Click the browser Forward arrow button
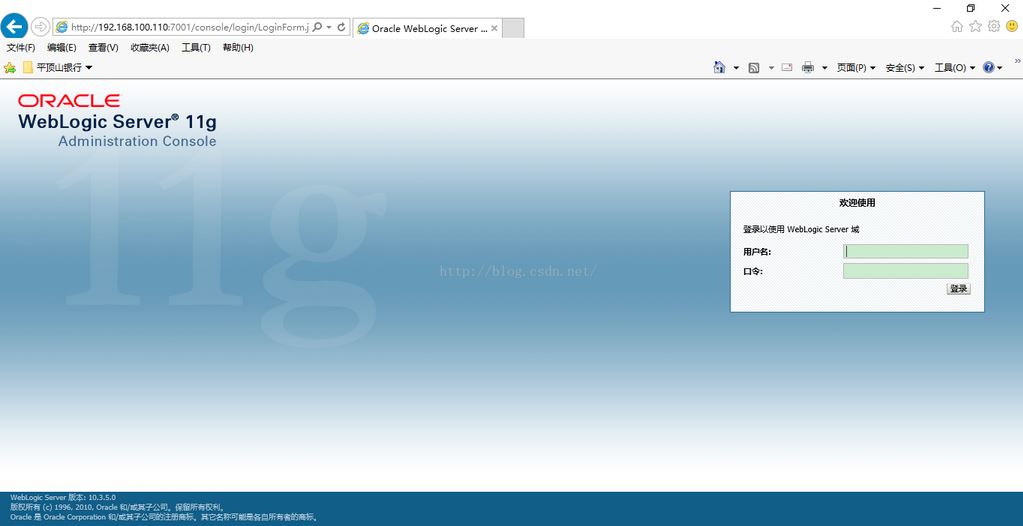Viewport: 1023px width, 526px height. tap(40, 27)
